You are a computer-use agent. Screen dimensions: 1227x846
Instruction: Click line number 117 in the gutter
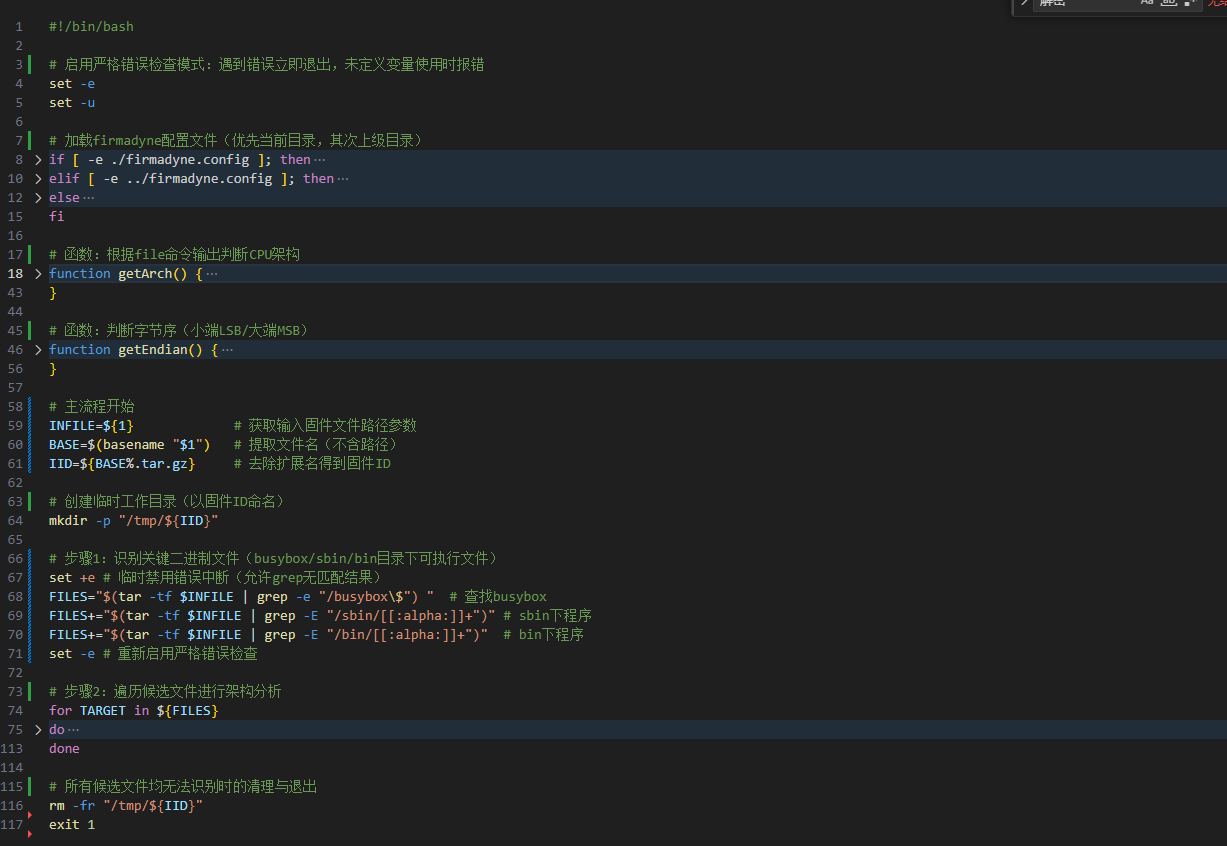coord(12,825)
